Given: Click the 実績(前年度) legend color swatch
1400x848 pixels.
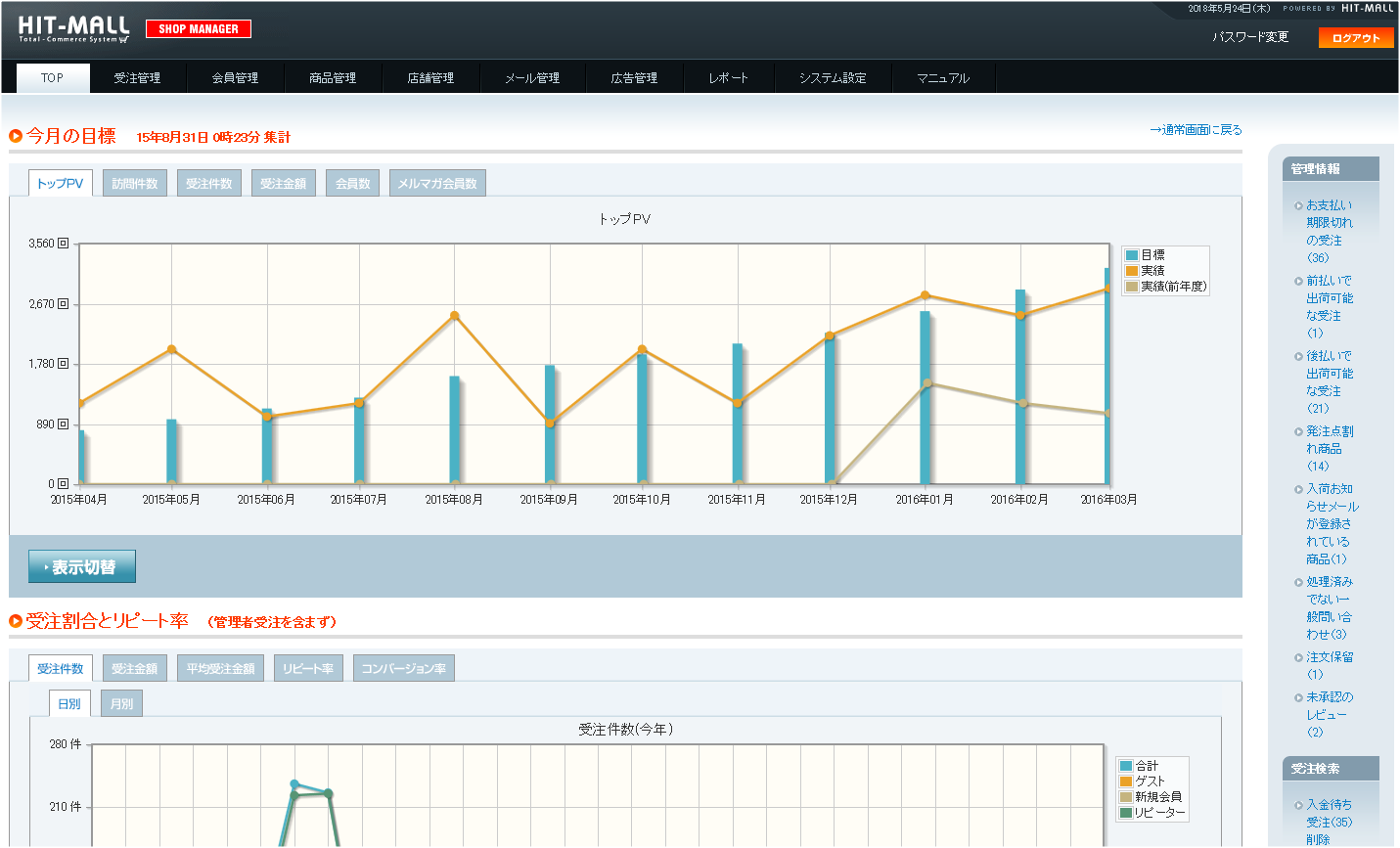Looking at the screenshot, I should [1132, 287].
